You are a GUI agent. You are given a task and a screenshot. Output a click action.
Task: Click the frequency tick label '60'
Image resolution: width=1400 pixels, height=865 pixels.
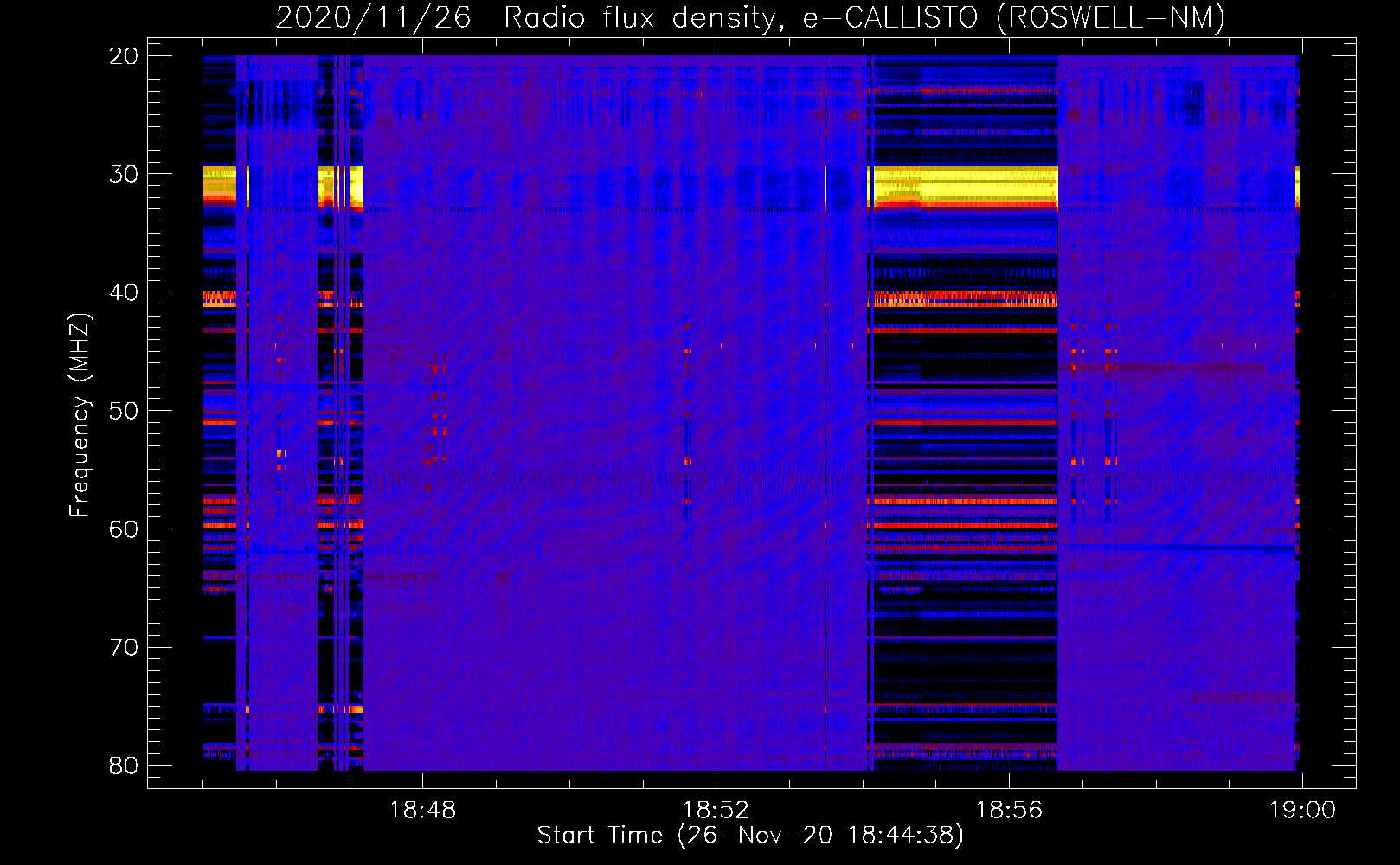click(x=124, y=529)
